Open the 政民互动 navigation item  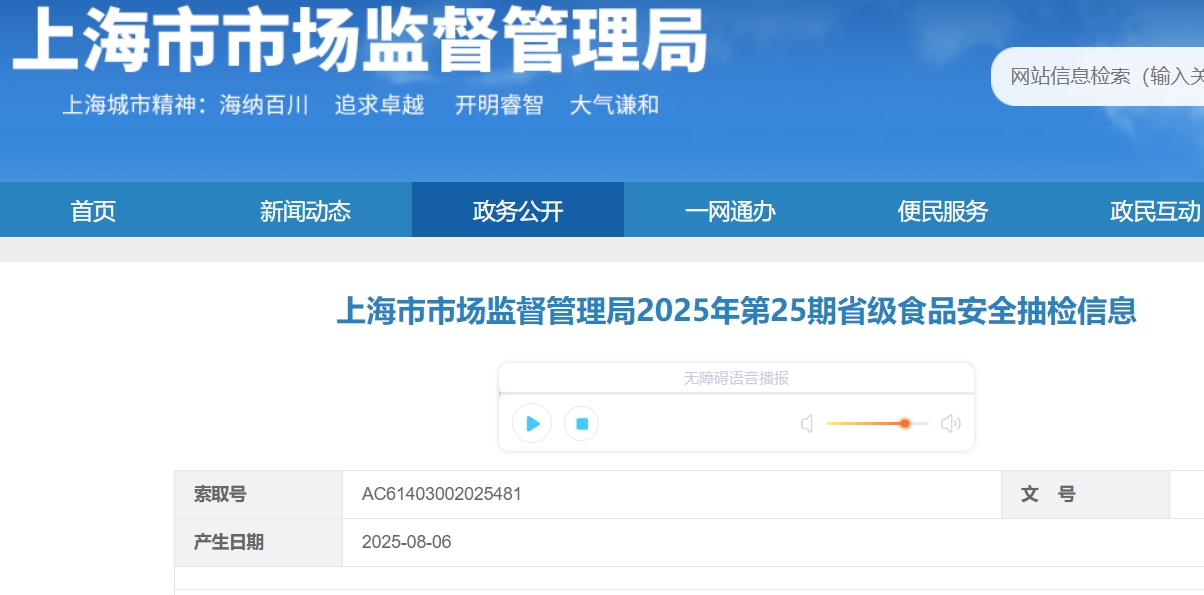pos(1154,211)
